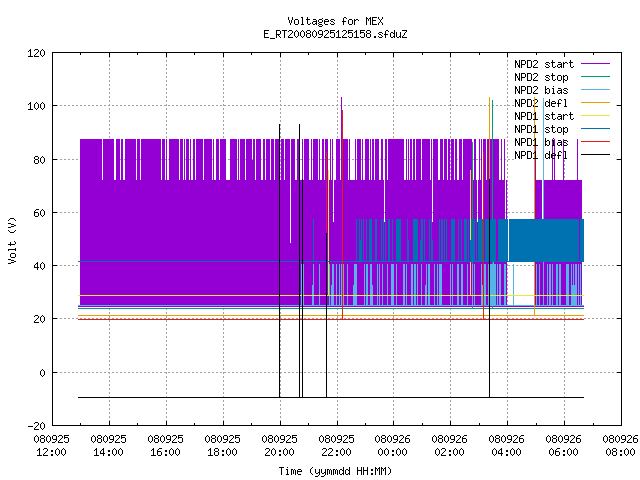This screenshot has width=640, height=480.
Task: Click the chart title "Voltages for MEX"
Action: pyautogui.click(x=335, y=21)
